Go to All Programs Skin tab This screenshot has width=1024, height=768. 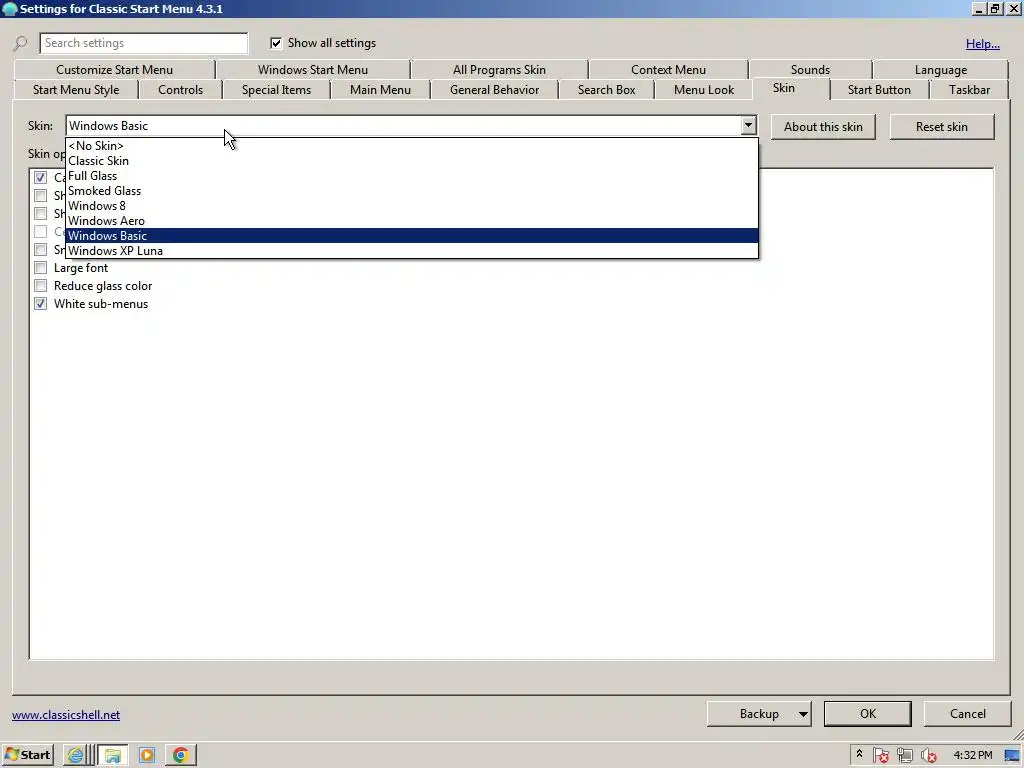pyautogui.click(x=499, y=70)
